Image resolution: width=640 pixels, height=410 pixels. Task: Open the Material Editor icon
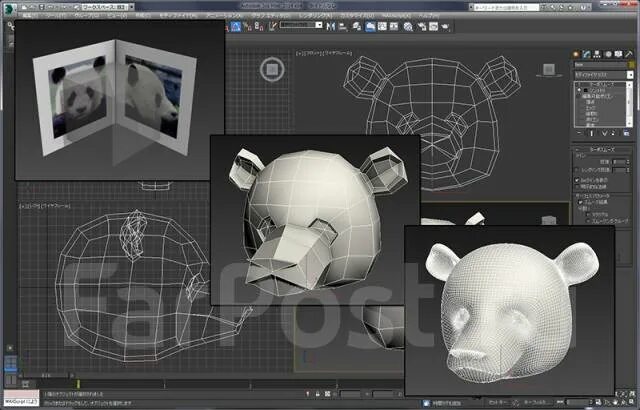tap(408, 27)
